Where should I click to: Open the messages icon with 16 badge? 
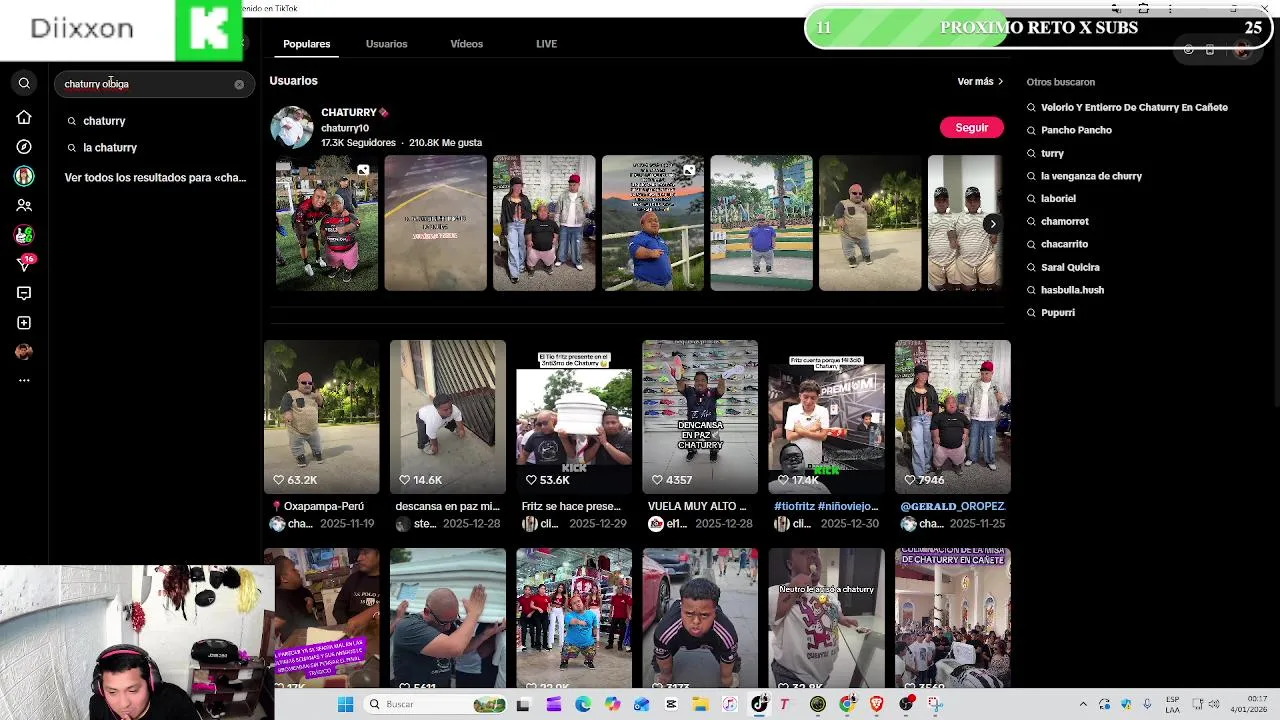(x=24, y=263)
